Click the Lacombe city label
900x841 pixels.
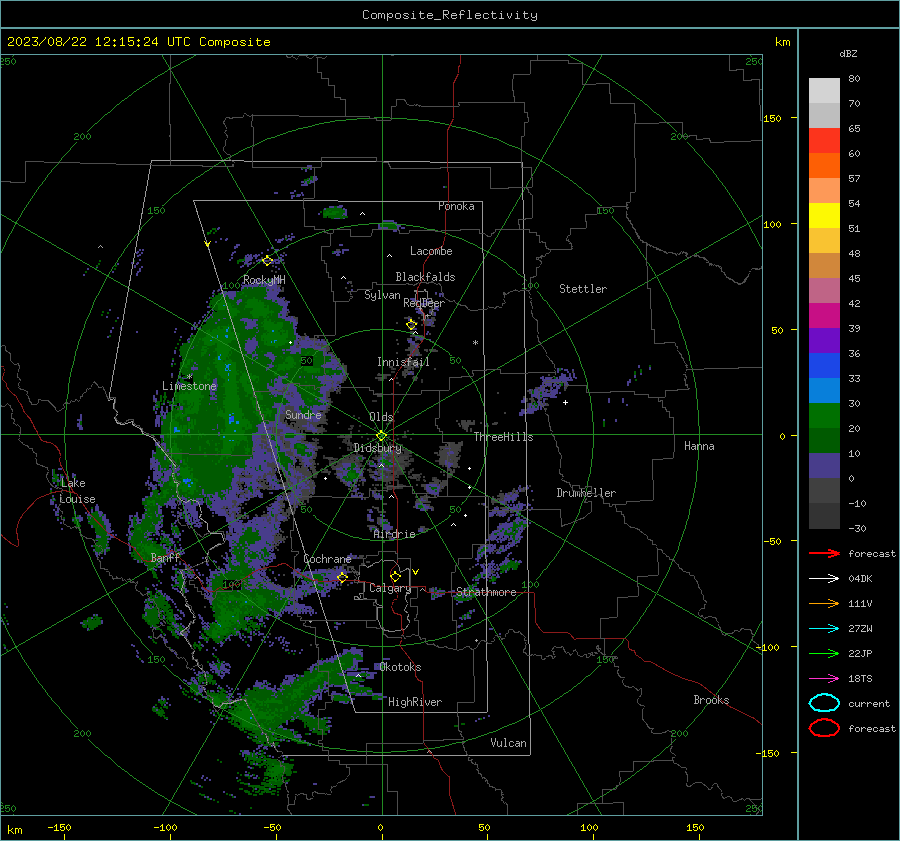pyautogui.click(x=431, y=251)
